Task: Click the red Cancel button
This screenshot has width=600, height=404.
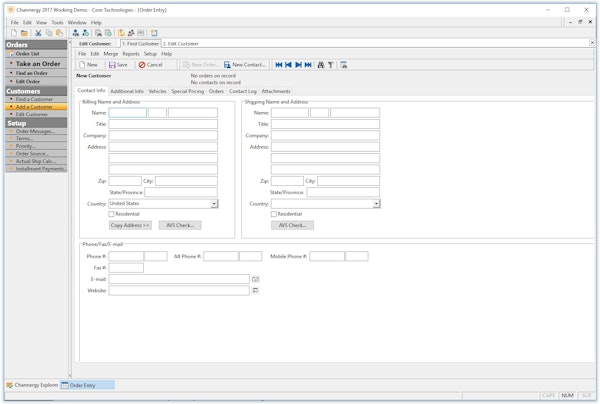Action: [151, 65]
